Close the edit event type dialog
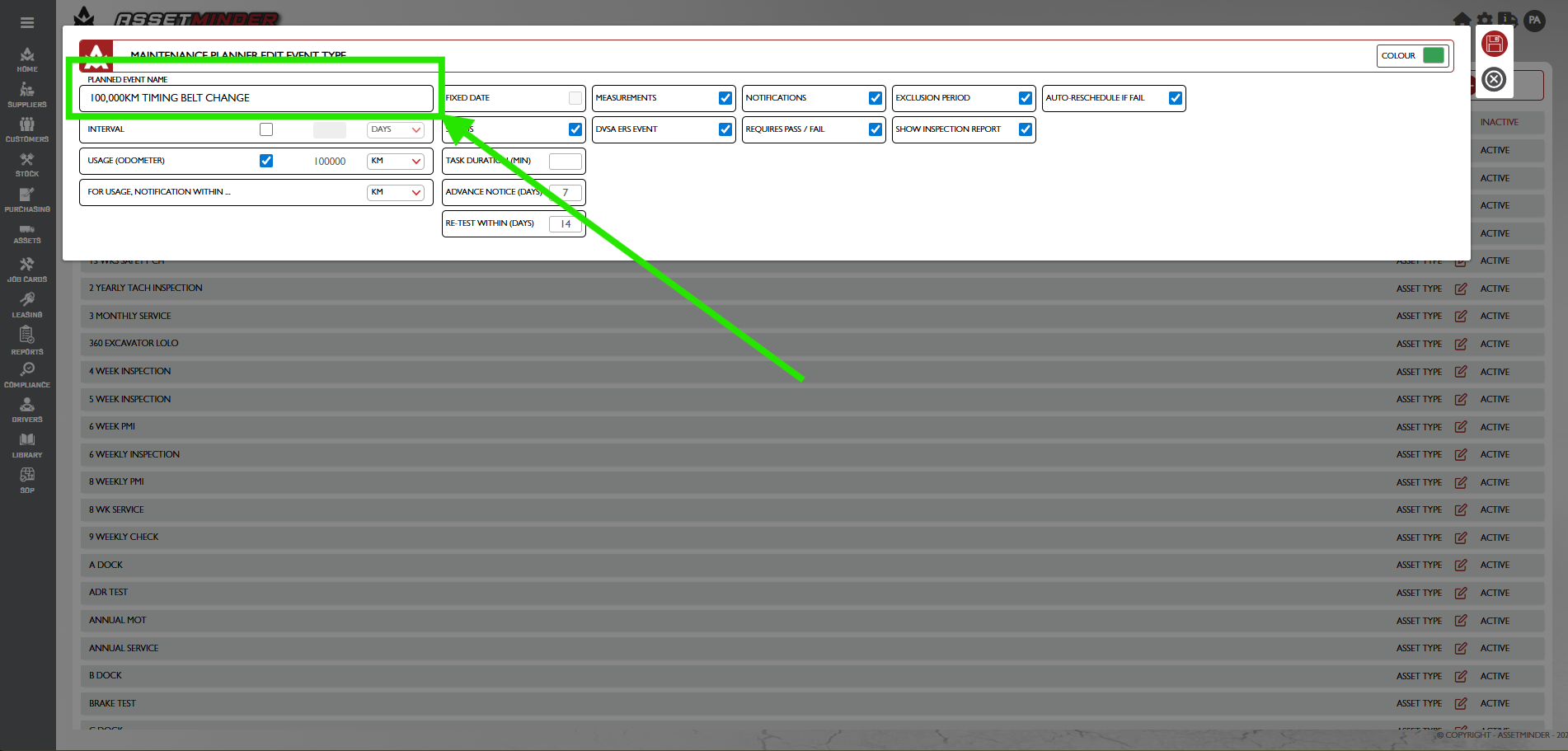 (1494, 80)
